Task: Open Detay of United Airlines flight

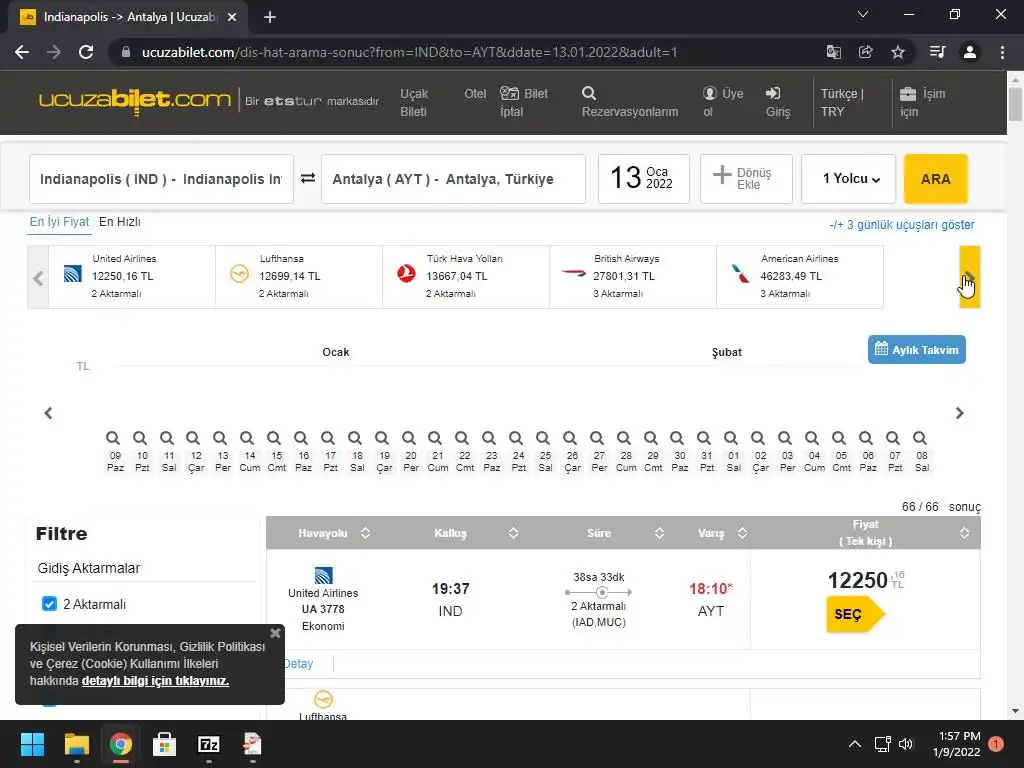Action: 298,664
